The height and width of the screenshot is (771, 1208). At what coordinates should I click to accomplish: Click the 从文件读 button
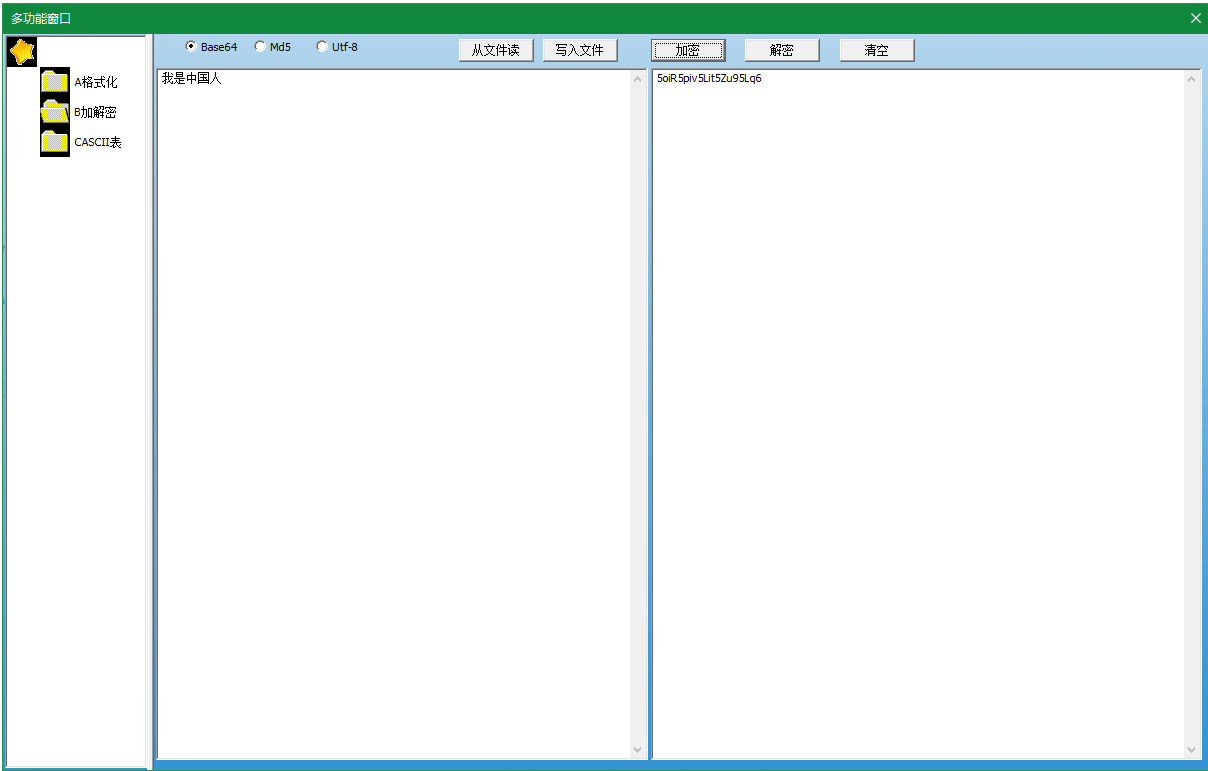click(x=496, y=50)
